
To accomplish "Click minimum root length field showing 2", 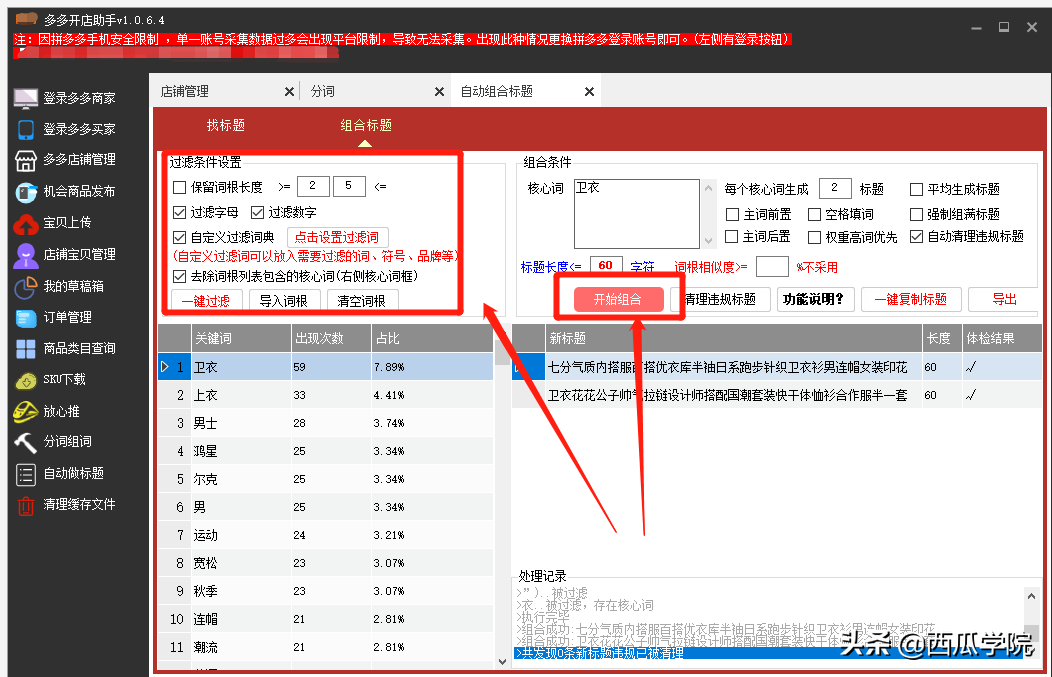I will coord(313,187).
